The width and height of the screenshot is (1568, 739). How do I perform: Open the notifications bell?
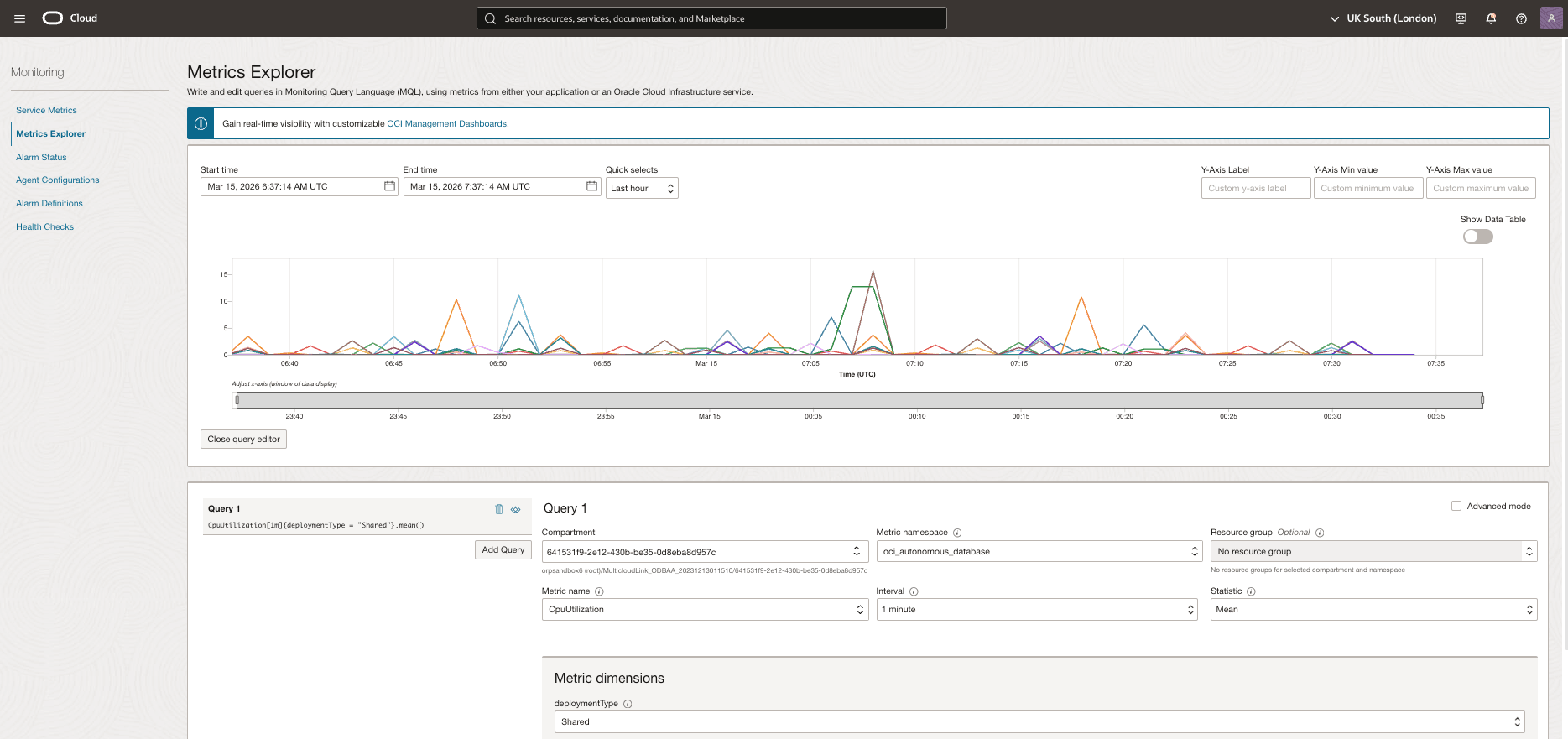coord(1491,18)
